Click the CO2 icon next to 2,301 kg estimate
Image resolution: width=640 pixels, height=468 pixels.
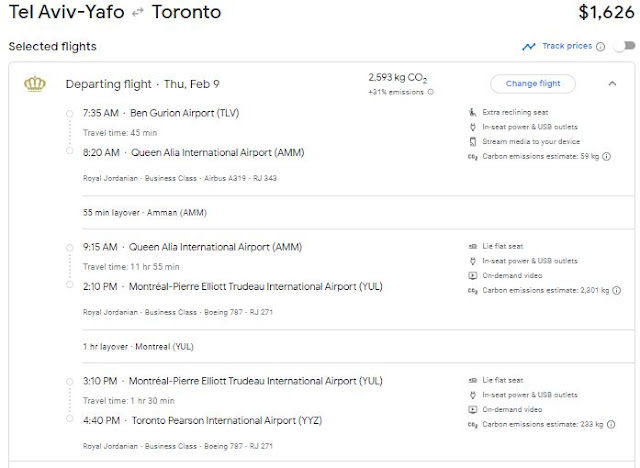click(x=472, y=291)
